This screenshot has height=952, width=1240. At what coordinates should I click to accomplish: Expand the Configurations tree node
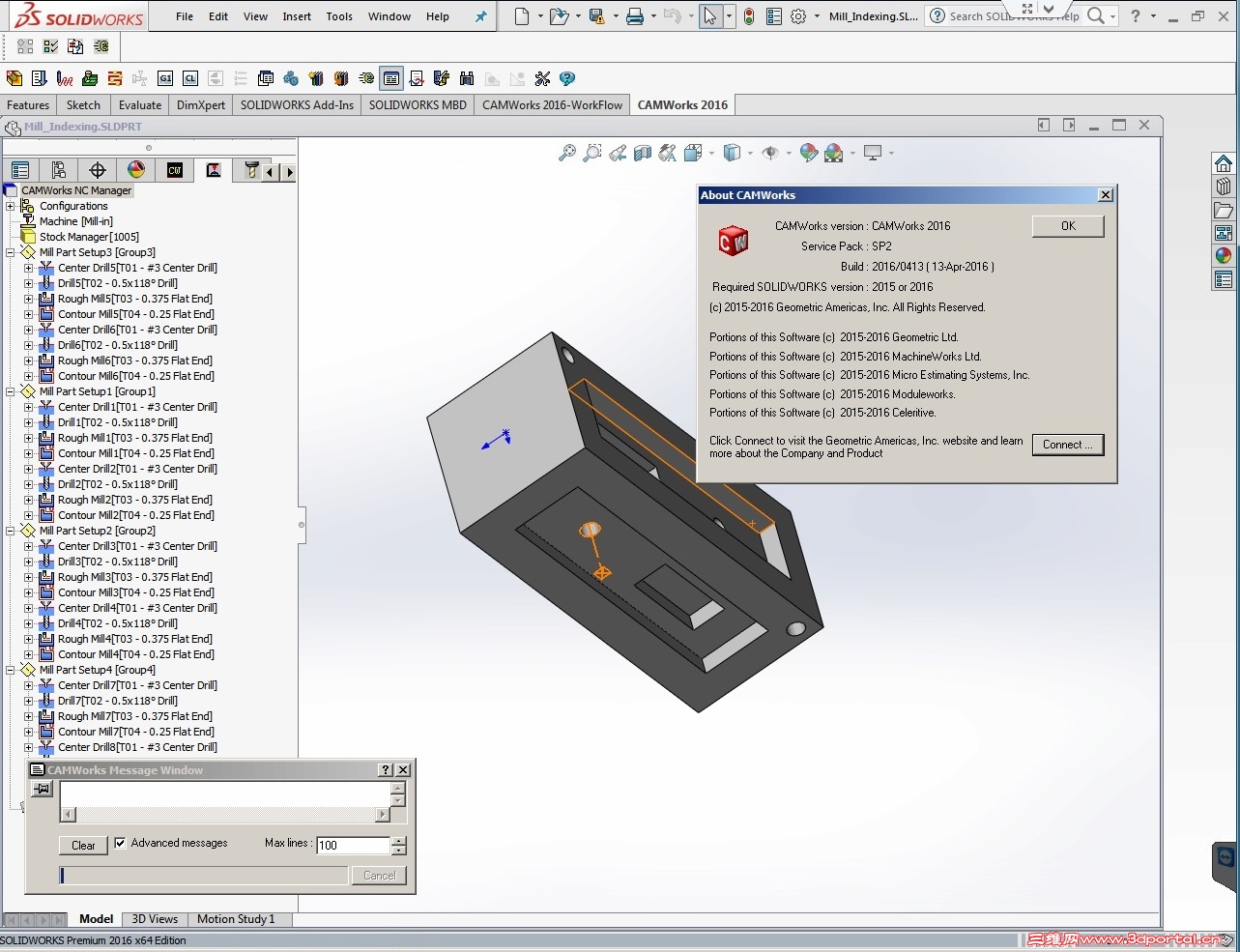click(11, 206)
